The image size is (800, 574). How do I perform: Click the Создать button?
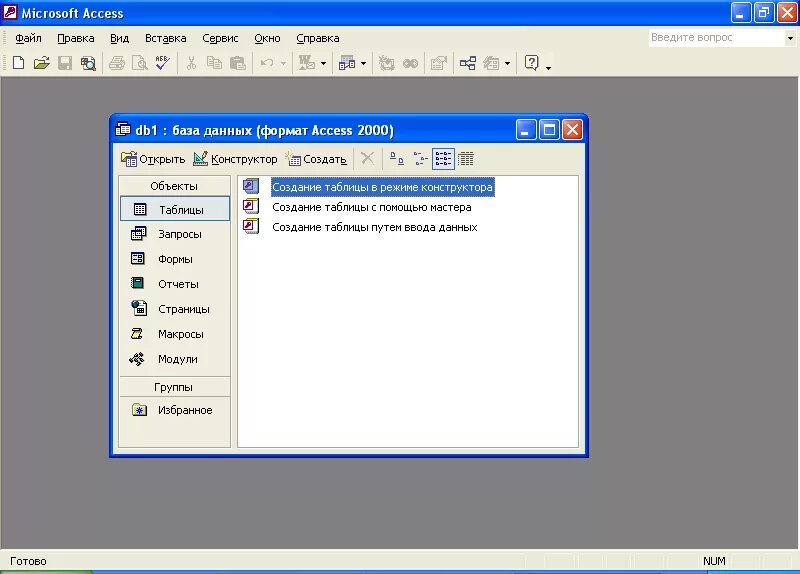tap(316, 159)
